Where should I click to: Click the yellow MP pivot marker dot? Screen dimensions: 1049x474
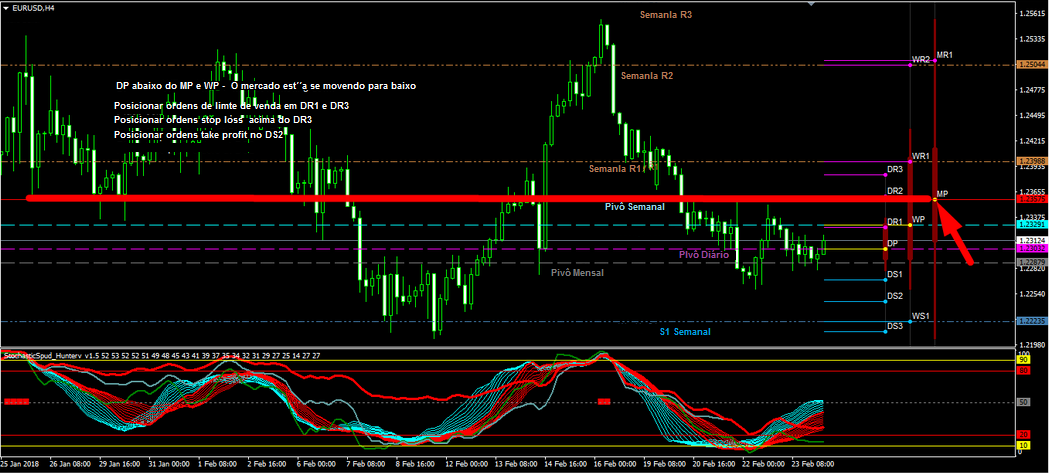pyautogui.click(x=934, y=200)
